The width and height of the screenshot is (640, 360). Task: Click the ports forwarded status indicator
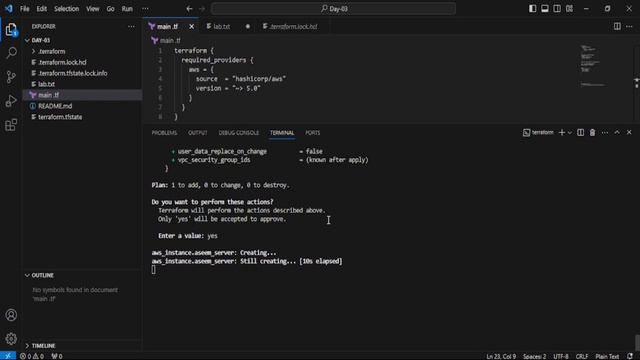[x=57, y=356]
